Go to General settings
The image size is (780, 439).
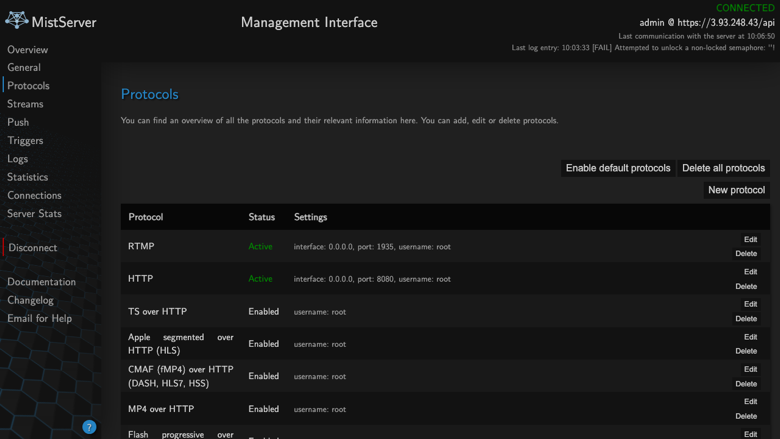[24, 68]
